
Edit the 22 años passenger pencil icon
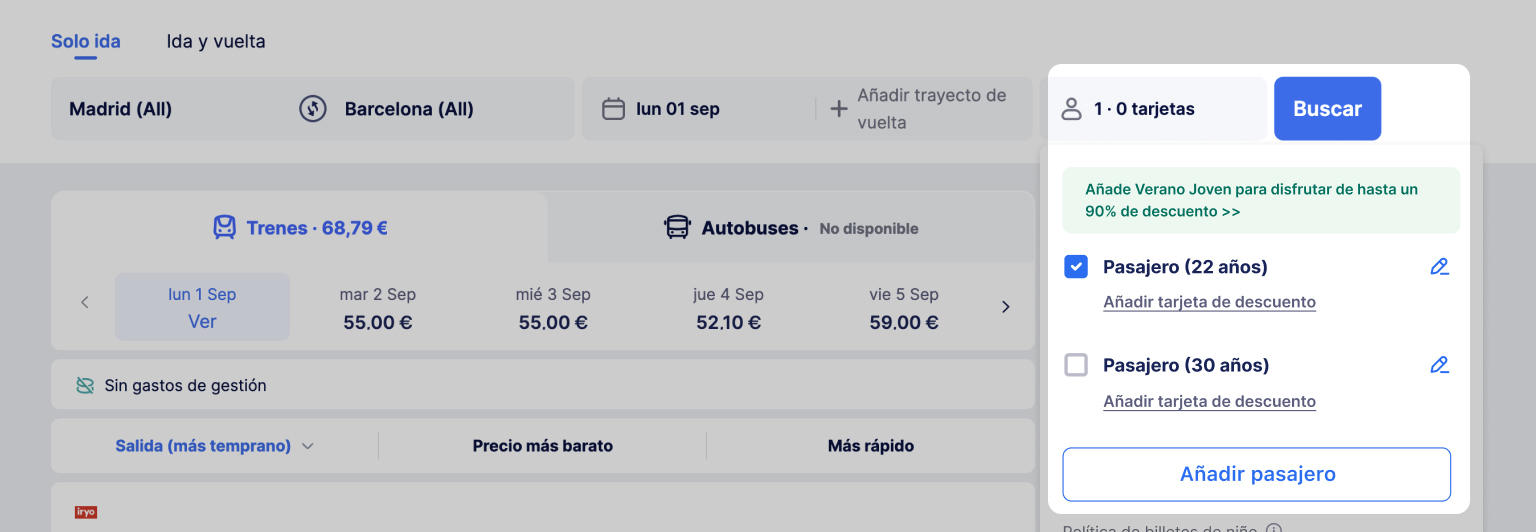[1439, 266]
